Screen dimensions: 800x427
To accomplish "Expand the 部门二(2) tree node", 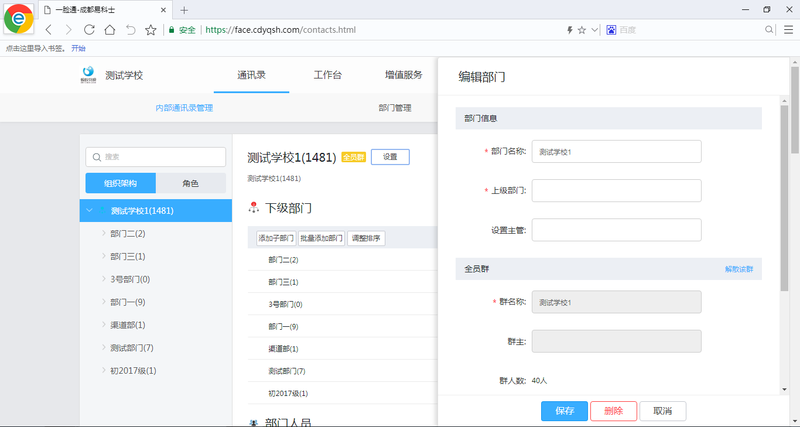I will click(x=103, y=234).
